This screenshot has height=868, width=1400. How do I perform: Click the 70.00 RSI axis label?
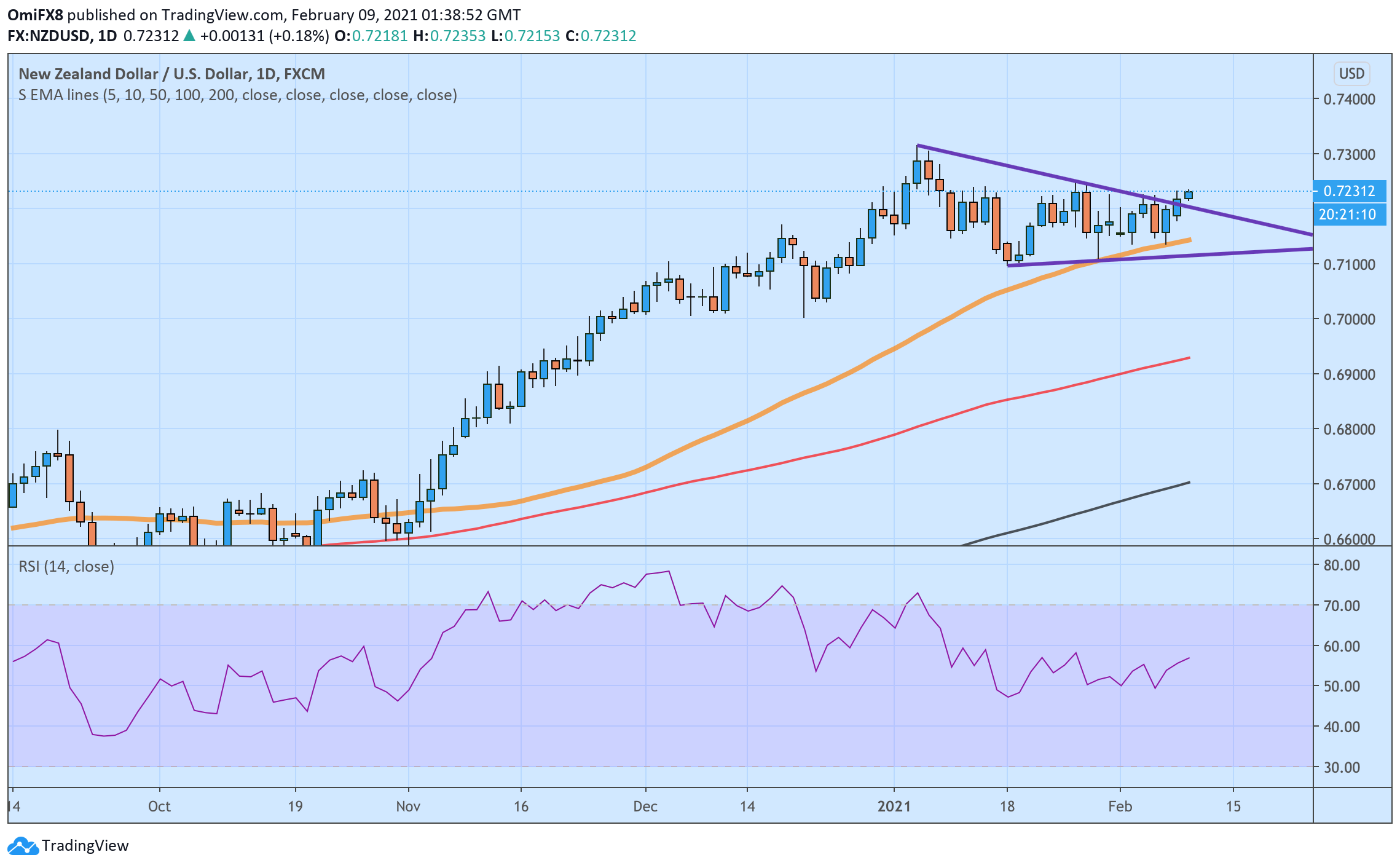pyautogui.click(x=1341, y=606)
